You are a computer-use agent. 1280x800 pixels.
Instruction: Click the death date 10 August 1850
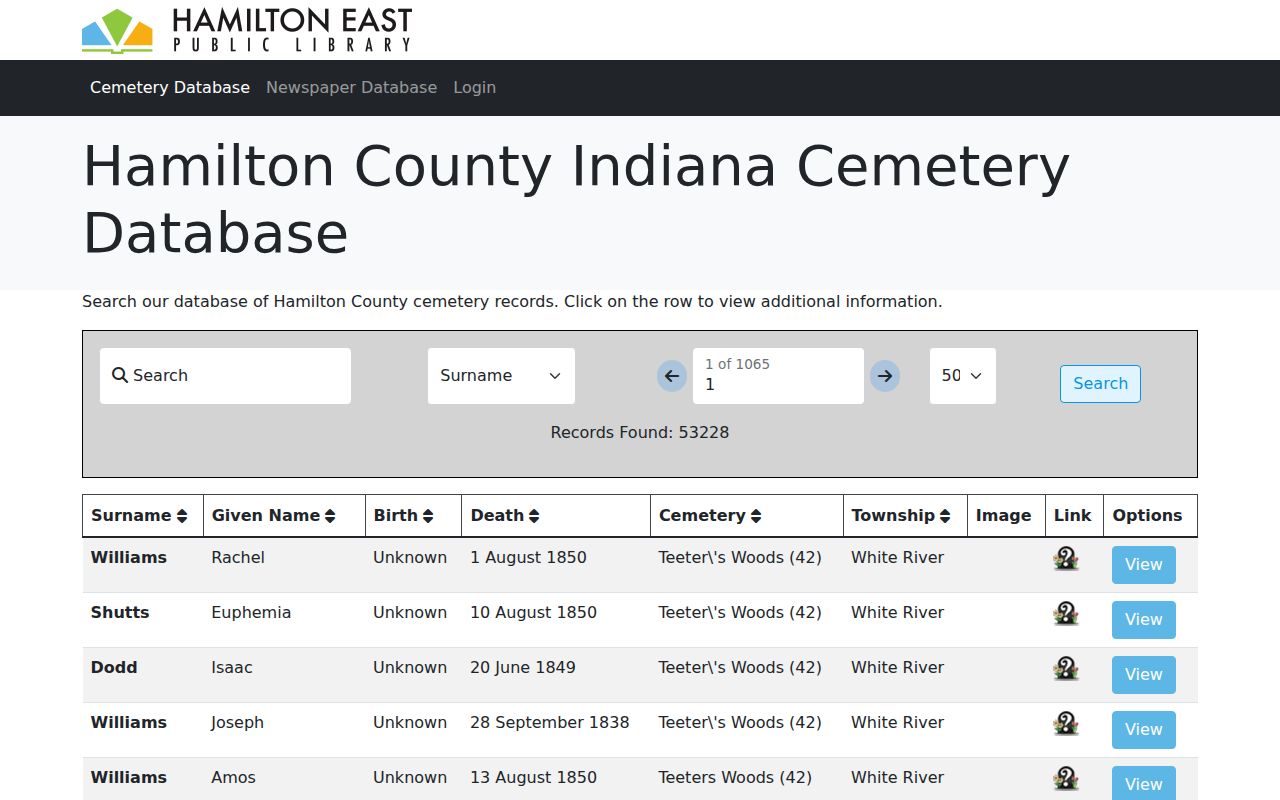coord(533,613)
